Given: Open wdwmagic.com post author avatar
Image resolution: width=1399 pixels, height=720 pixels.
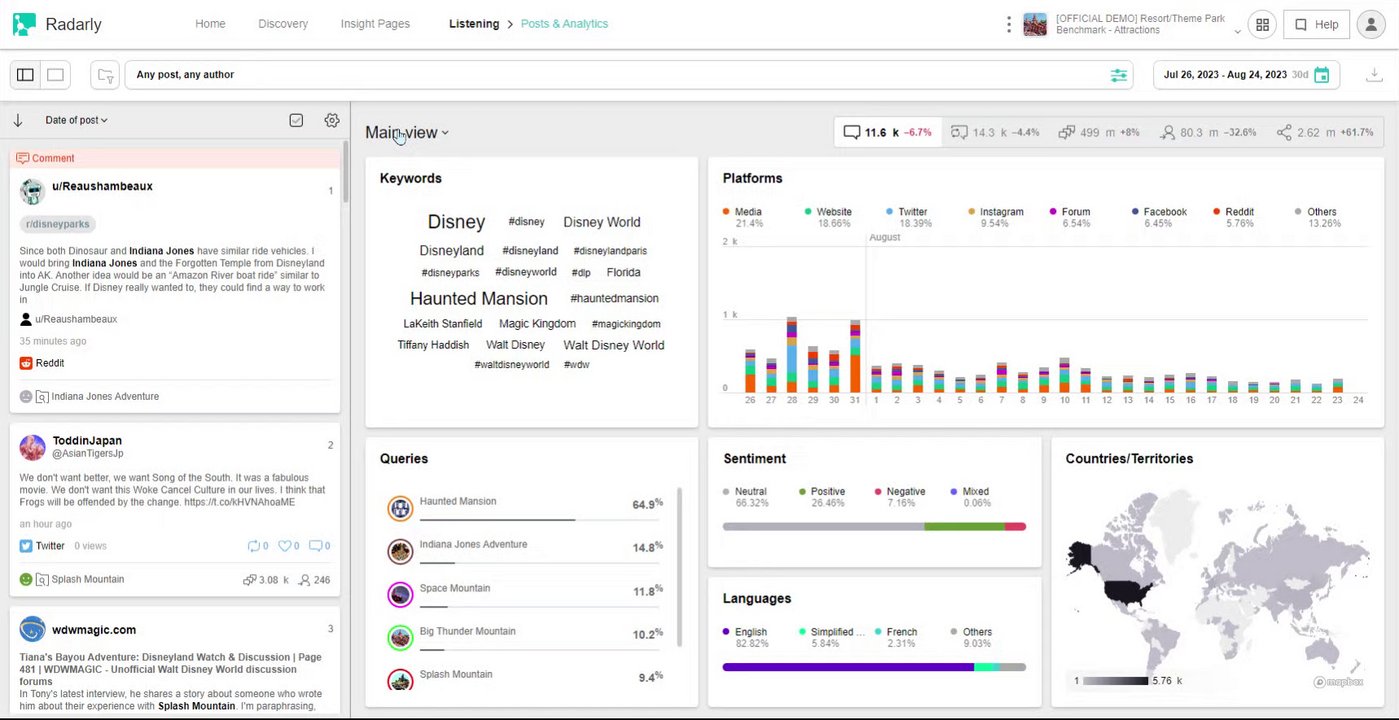Looking at the screenshot, I should [x=33, y=630].
